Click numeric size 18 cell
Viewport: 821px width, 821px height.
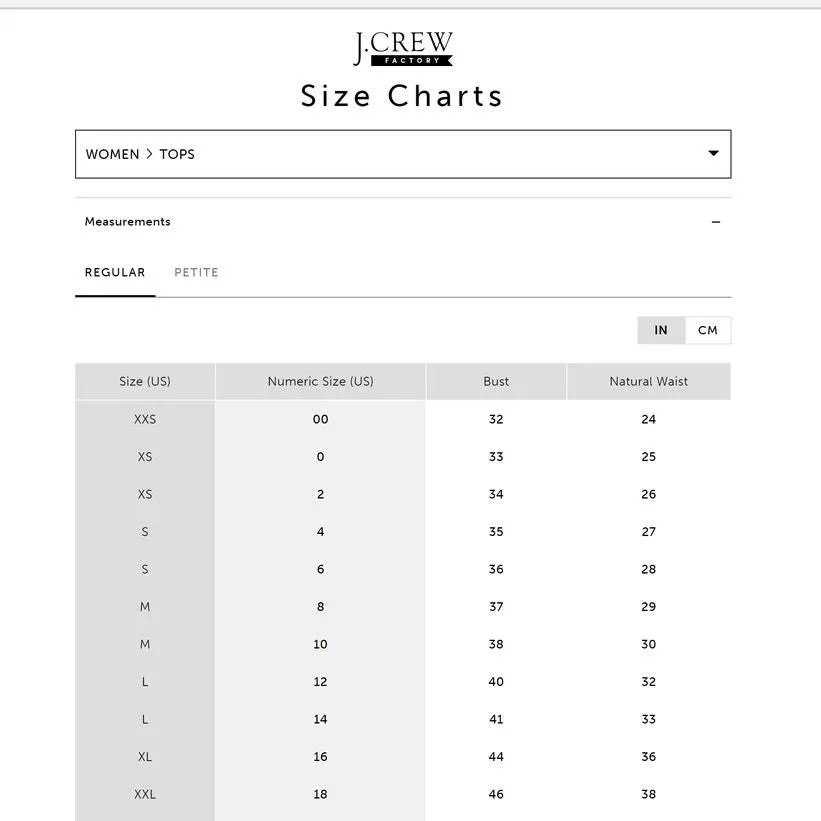320,794
